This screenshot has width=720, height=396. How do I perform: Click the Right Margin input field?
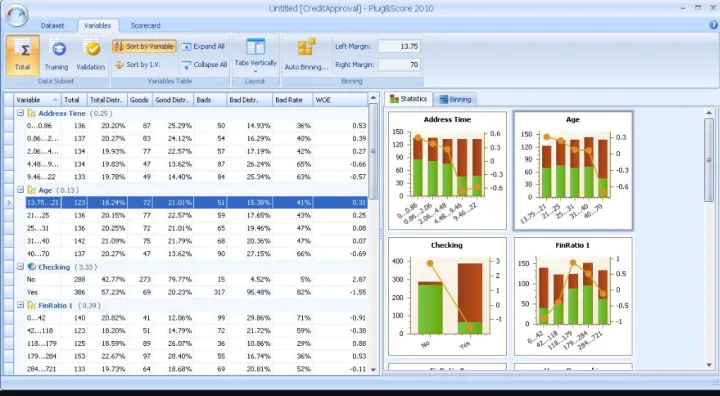399,65
